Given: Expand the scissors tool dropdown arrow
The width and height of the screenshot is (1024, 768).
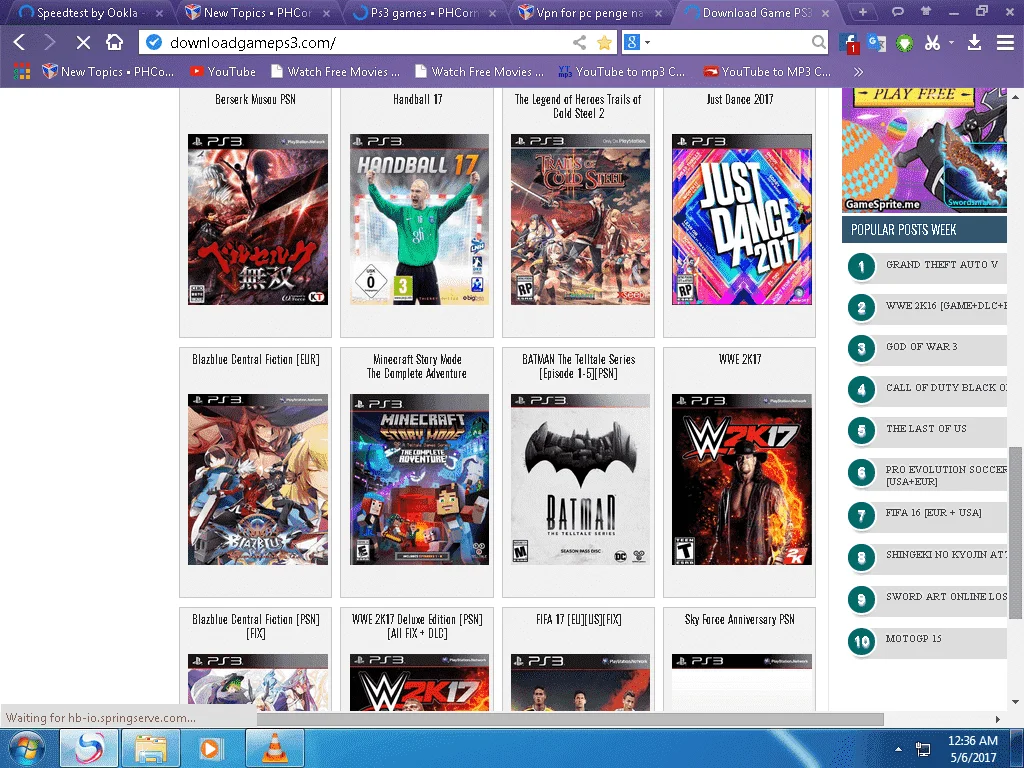Looking at the screenshot, I should pos(952,42).
